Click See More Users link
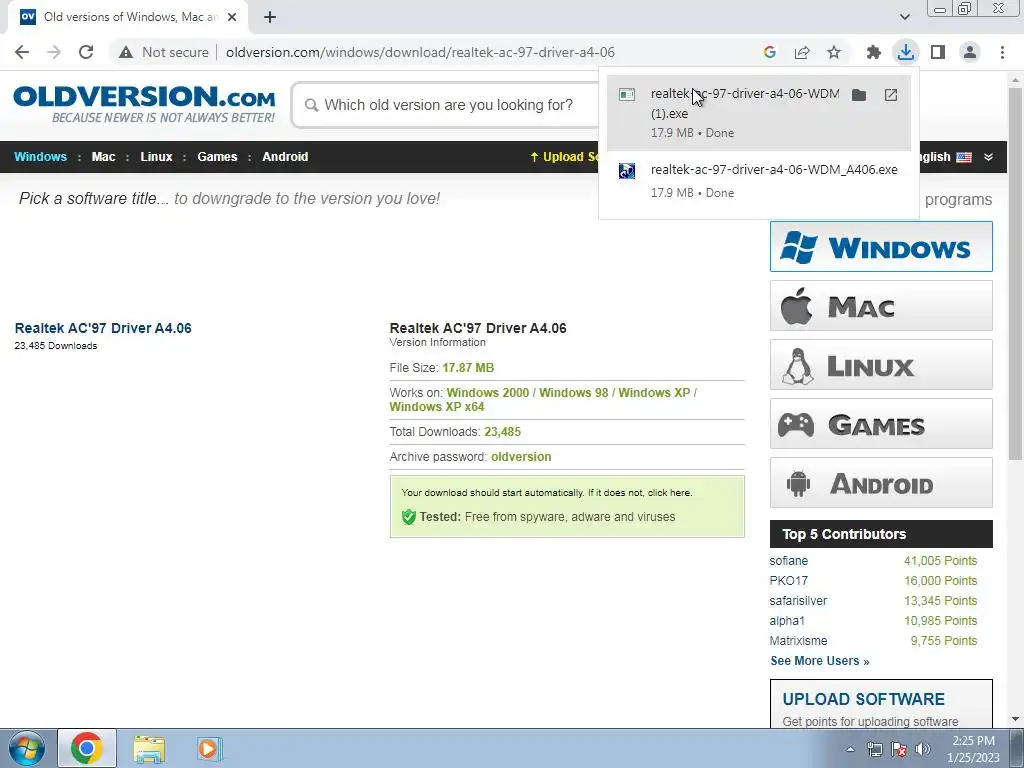This screenshot has width=1024, height=768. [820, 661]
